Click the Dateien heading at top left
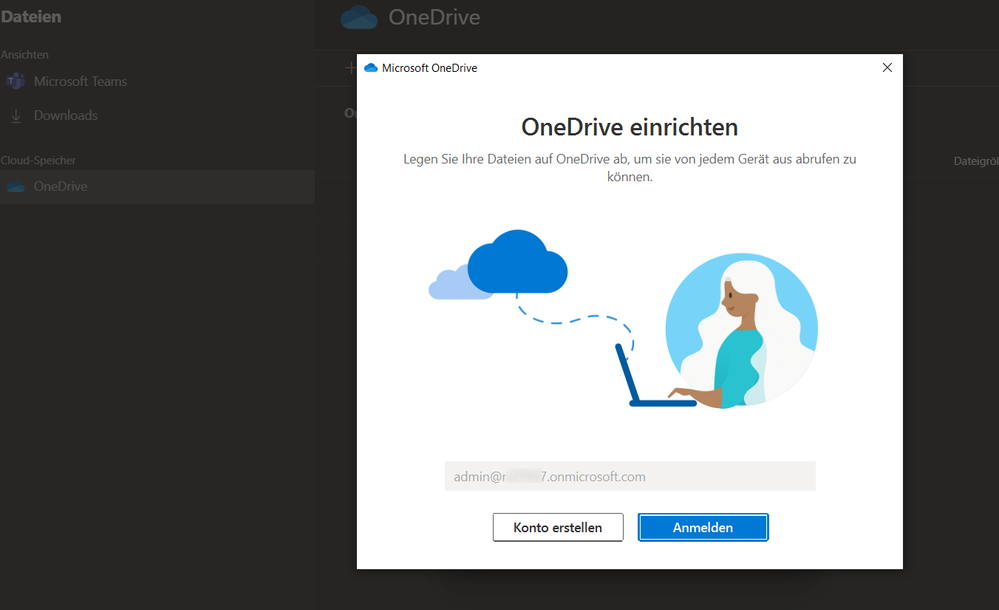999x610 pixels. click(33, 16)
